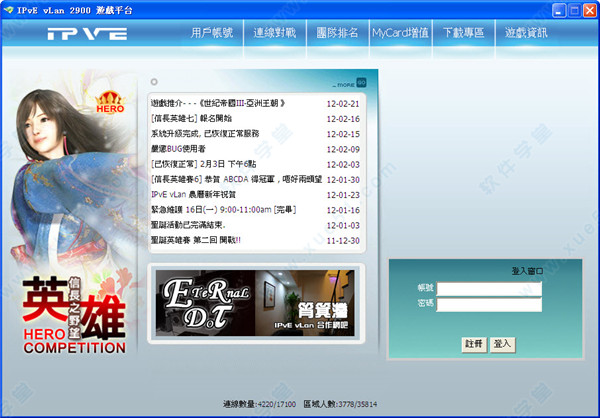Click date 12-01-30 in news list
Viewport: 600px width, 418px height.
(x=343, y=180)
